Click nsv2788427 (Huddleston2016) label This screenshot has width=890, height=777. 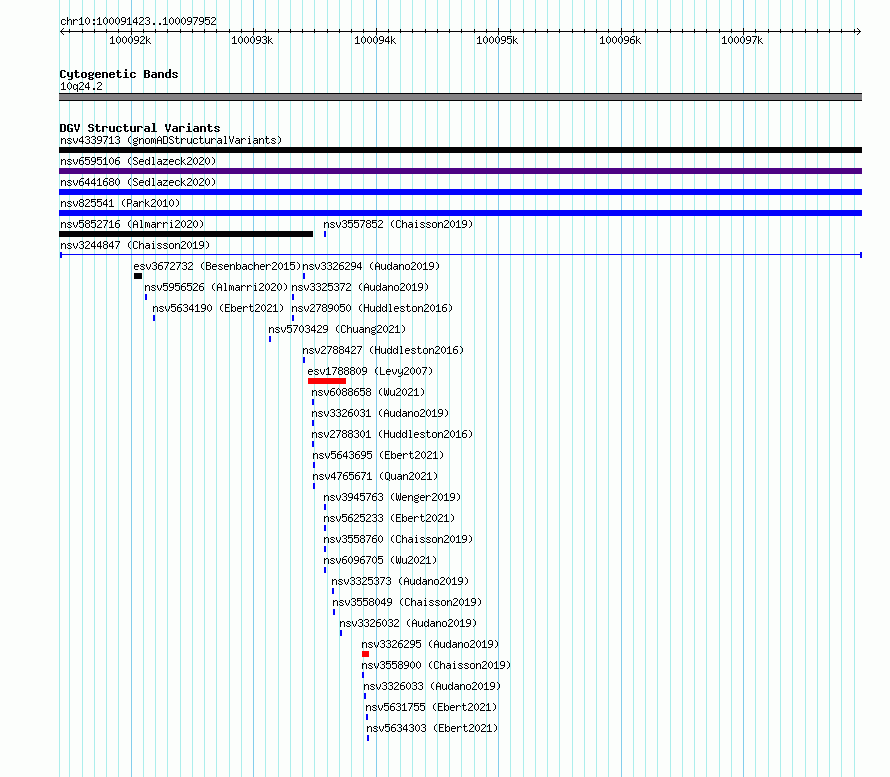(383, 350)
